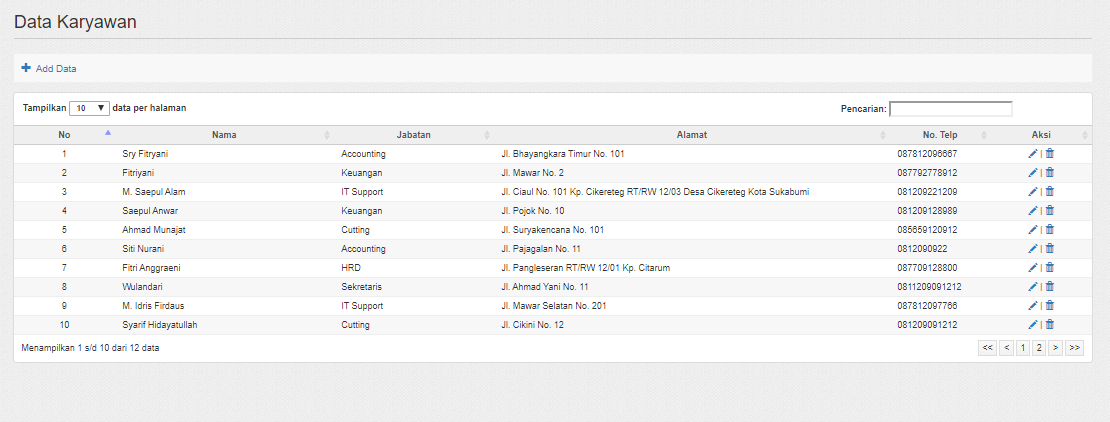Click phone number 087792778912
The image size is (1110, 422).
pos(927,173)
